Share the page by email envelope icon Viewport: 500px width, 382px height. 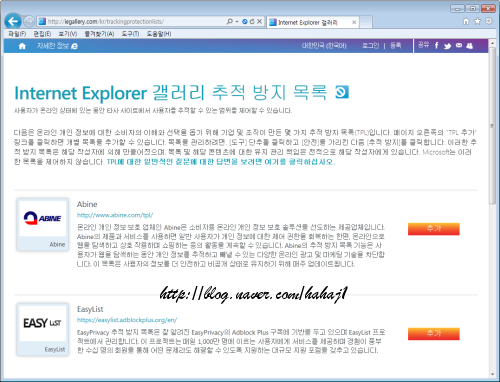click(x=459, y=45)
